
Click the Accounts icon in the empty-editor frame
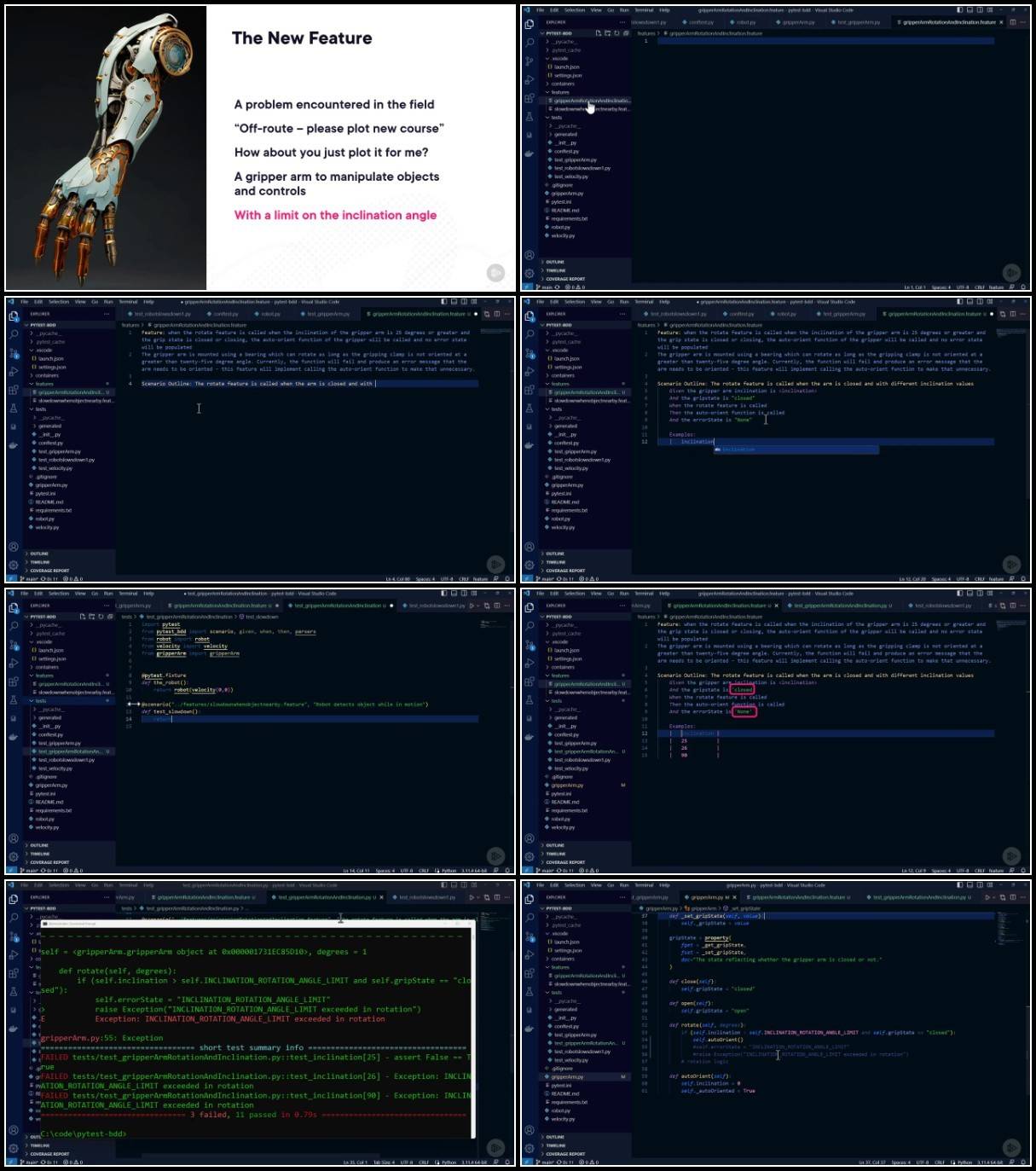[530, 255]
